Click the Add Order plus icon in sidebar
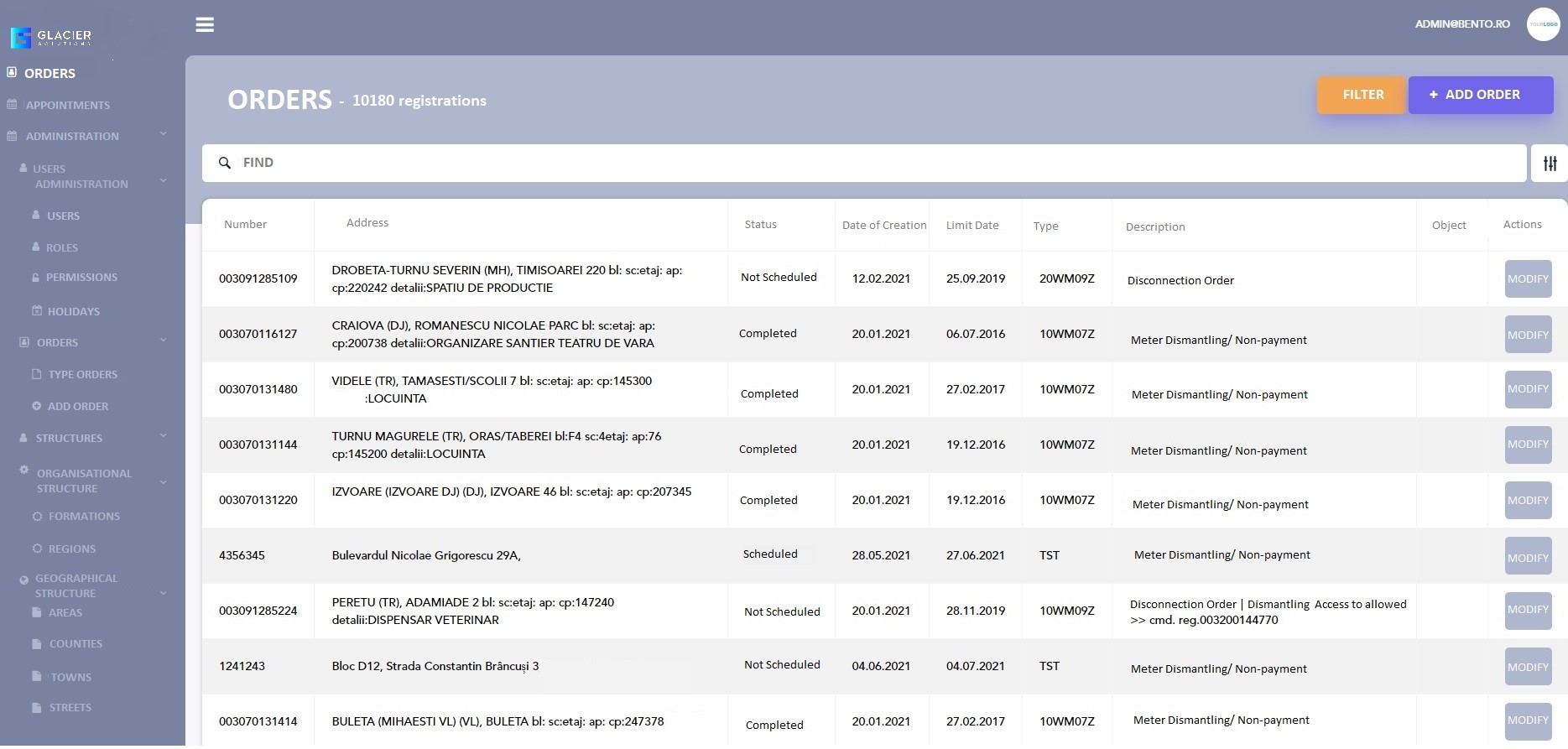This screenshot has width=1568, height=749. pyautogui.click(x=37, y=406)
